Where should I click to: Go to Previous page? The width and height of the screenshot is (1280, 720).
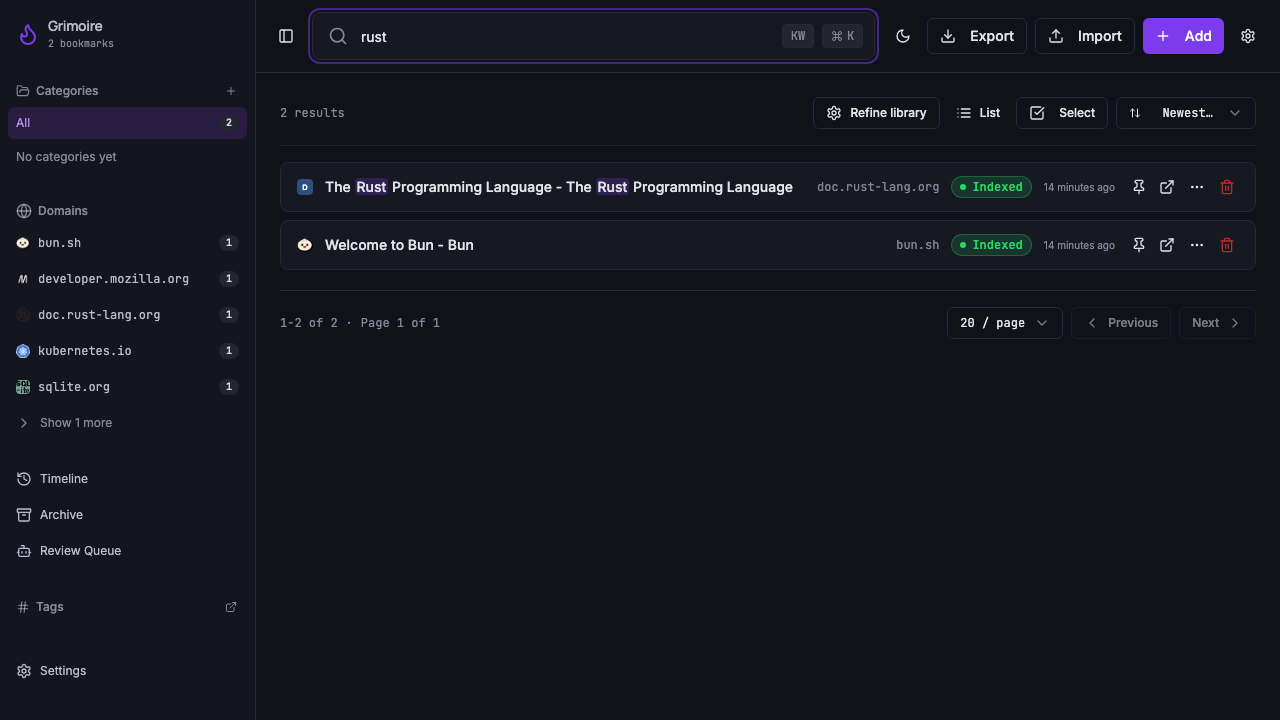coord(1121,323)
